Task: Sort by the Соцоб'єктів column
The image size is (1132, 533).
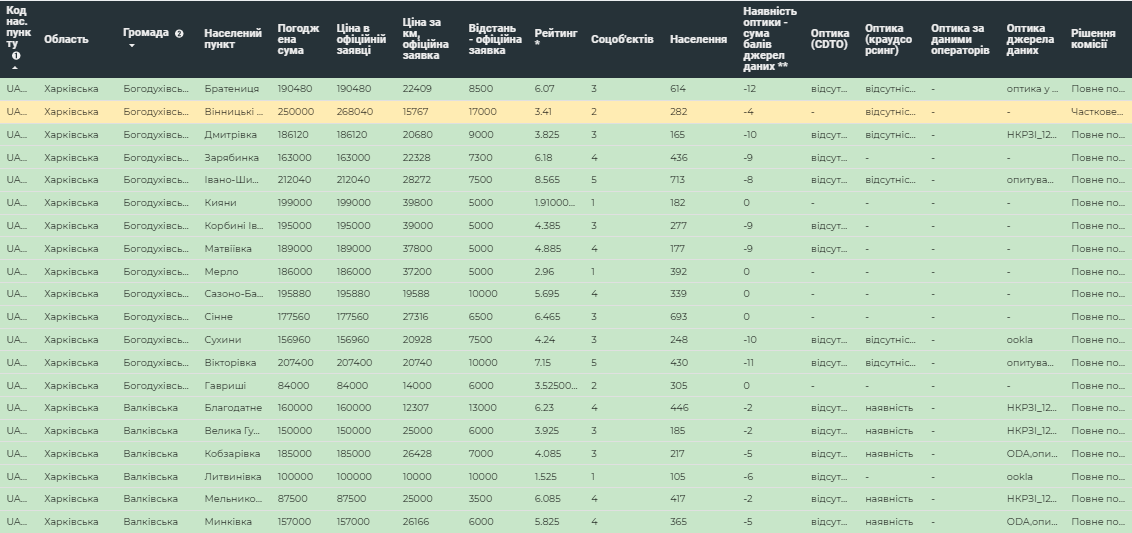Action: pos(622,39)
